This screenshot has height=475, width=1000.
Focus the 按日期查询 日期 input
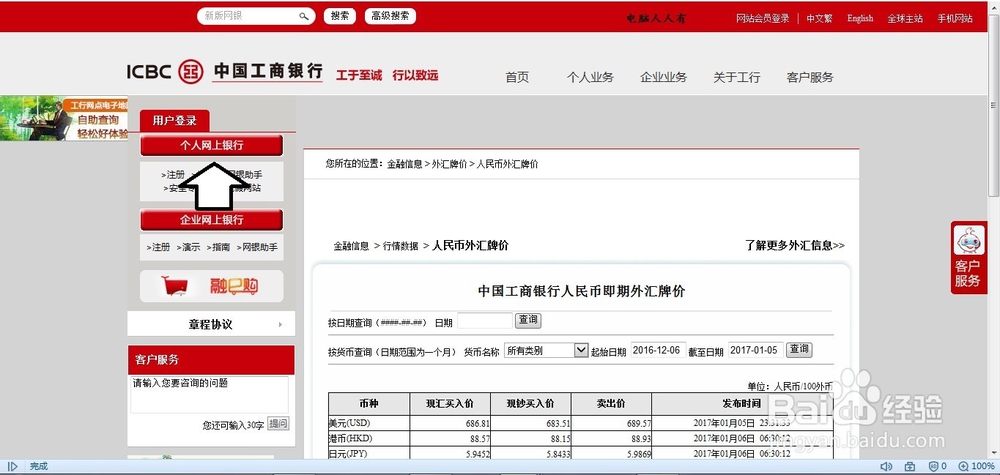[485, 321]
